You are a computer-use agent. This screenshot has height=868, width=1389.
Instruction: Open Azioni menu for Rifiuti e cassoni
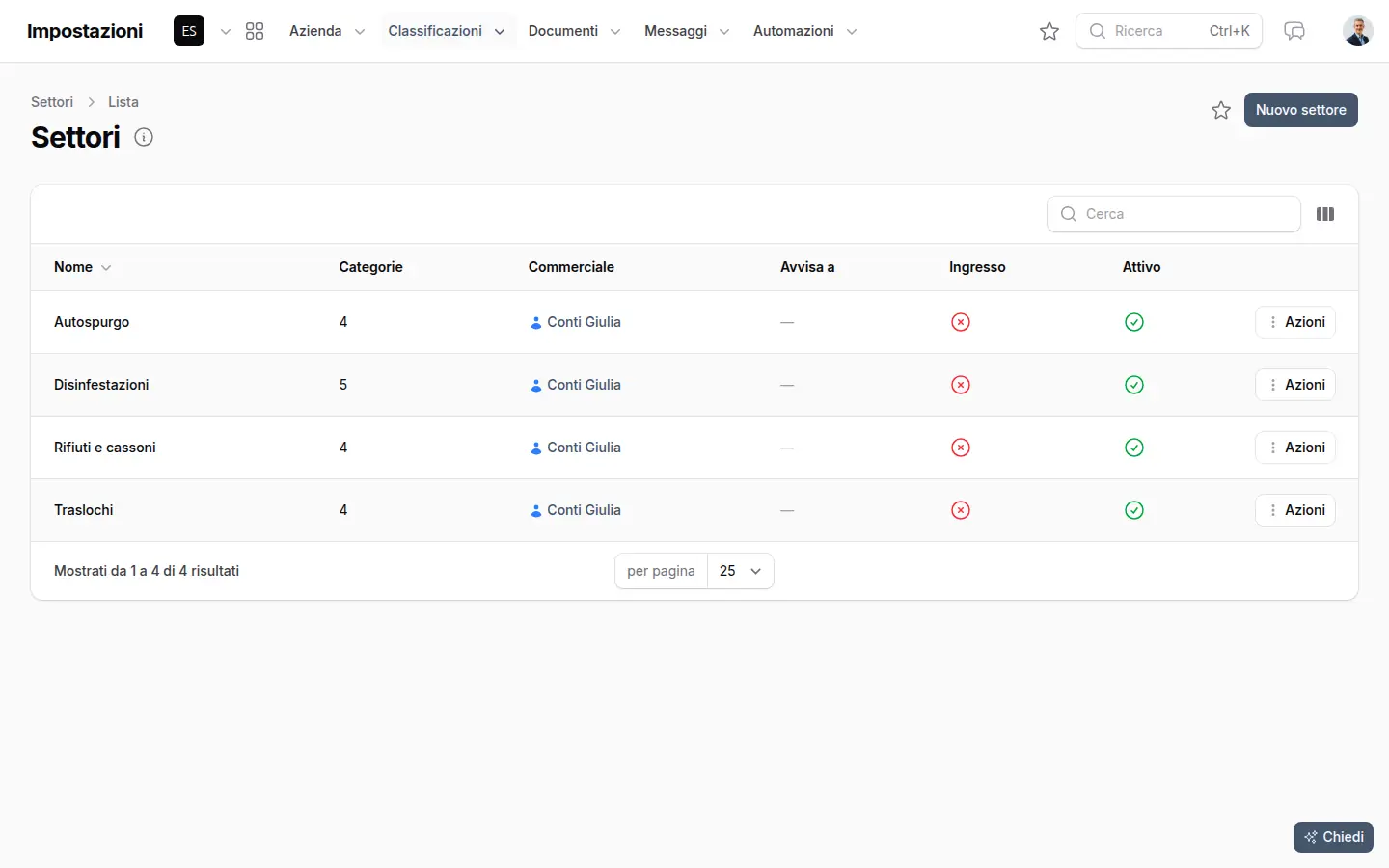[x=1295, y=448]
